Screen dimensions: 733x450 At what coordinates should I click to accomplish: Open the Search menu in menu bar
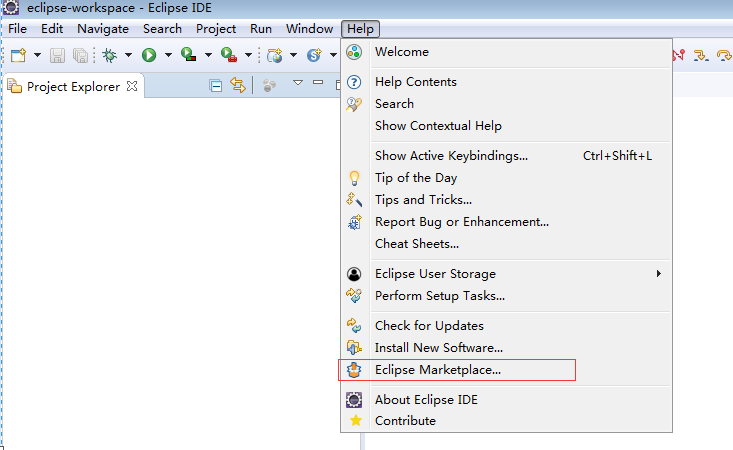pyautogui.click(x=162, y=29)
